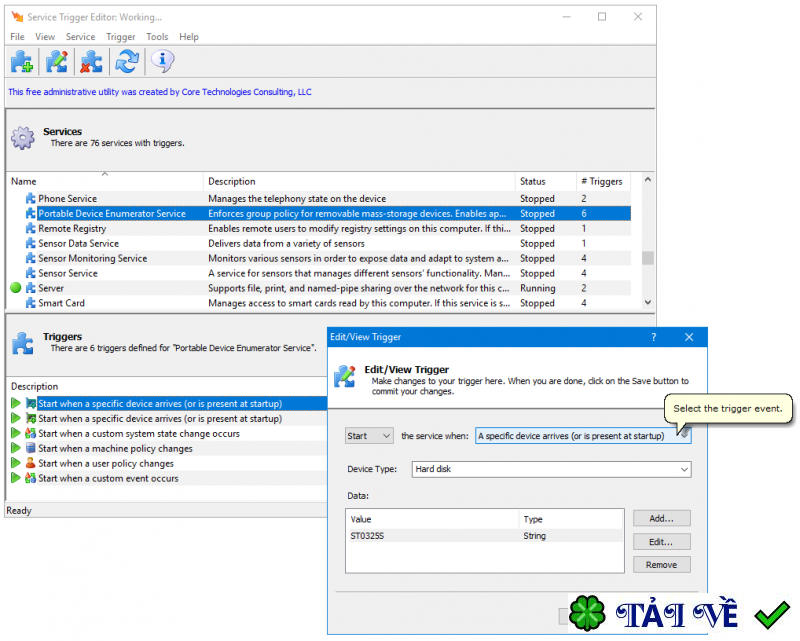
Task: Expand the Device Type Hard disk dropdown
Action: tap(550, 469)
